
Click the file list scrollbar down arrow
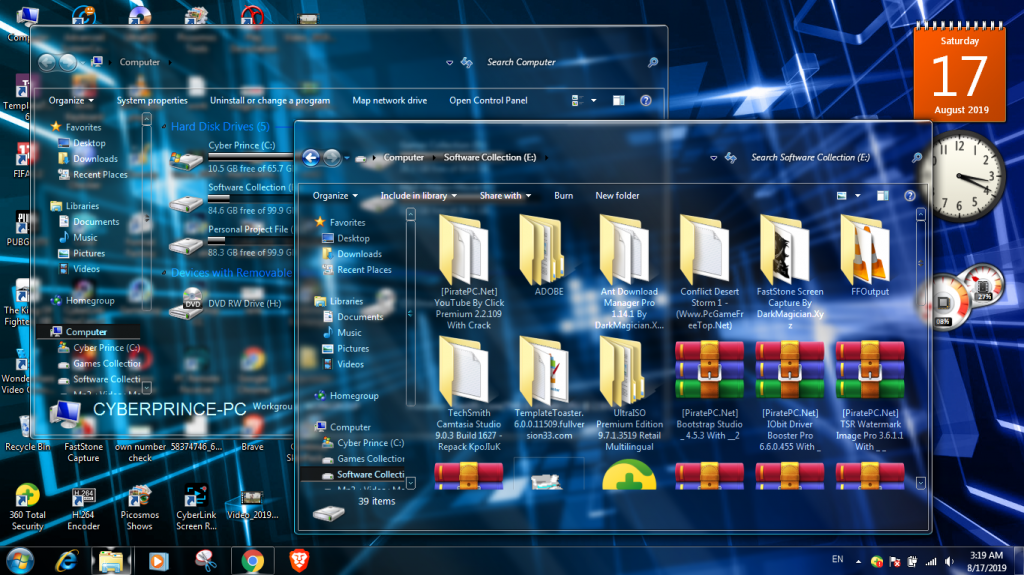920,484
